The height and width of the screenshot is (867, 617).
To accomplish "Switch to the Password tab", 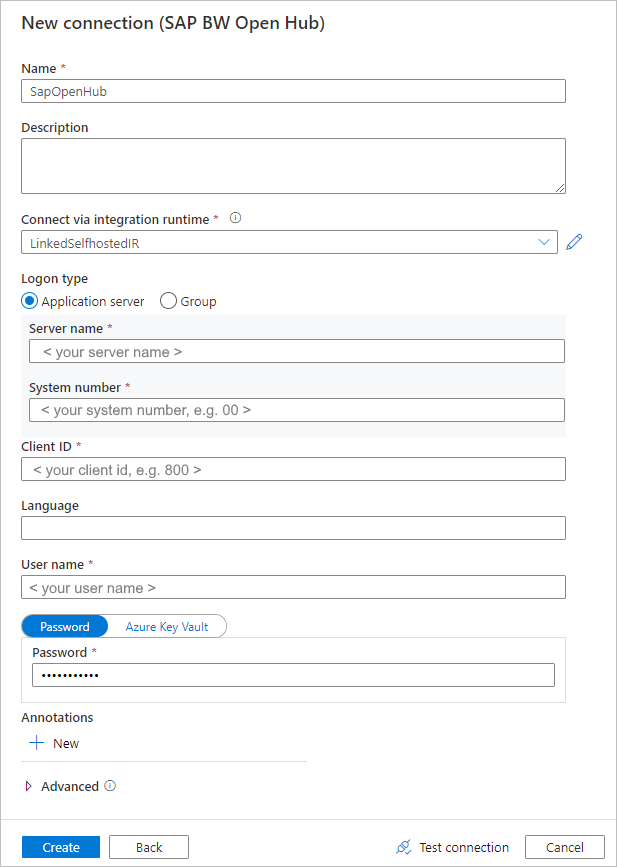I will [x=64, y=626].
